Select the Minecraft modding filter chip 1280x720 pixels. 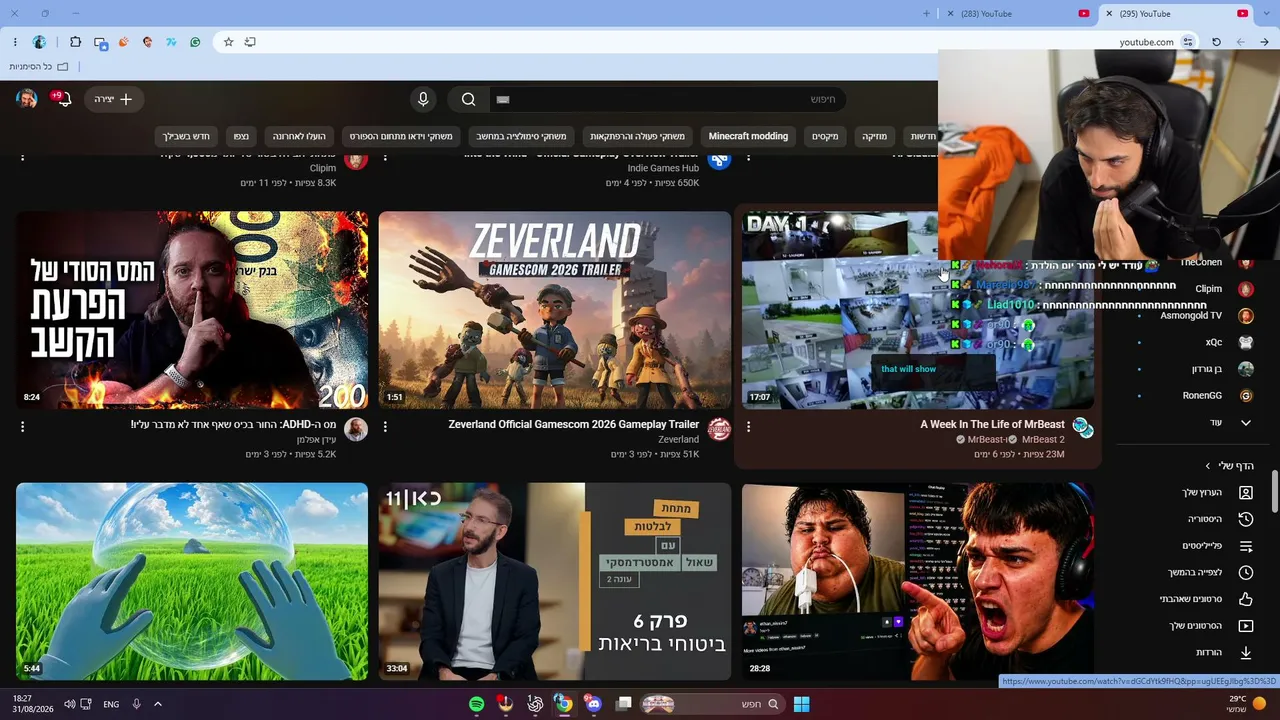click(748, 136)
